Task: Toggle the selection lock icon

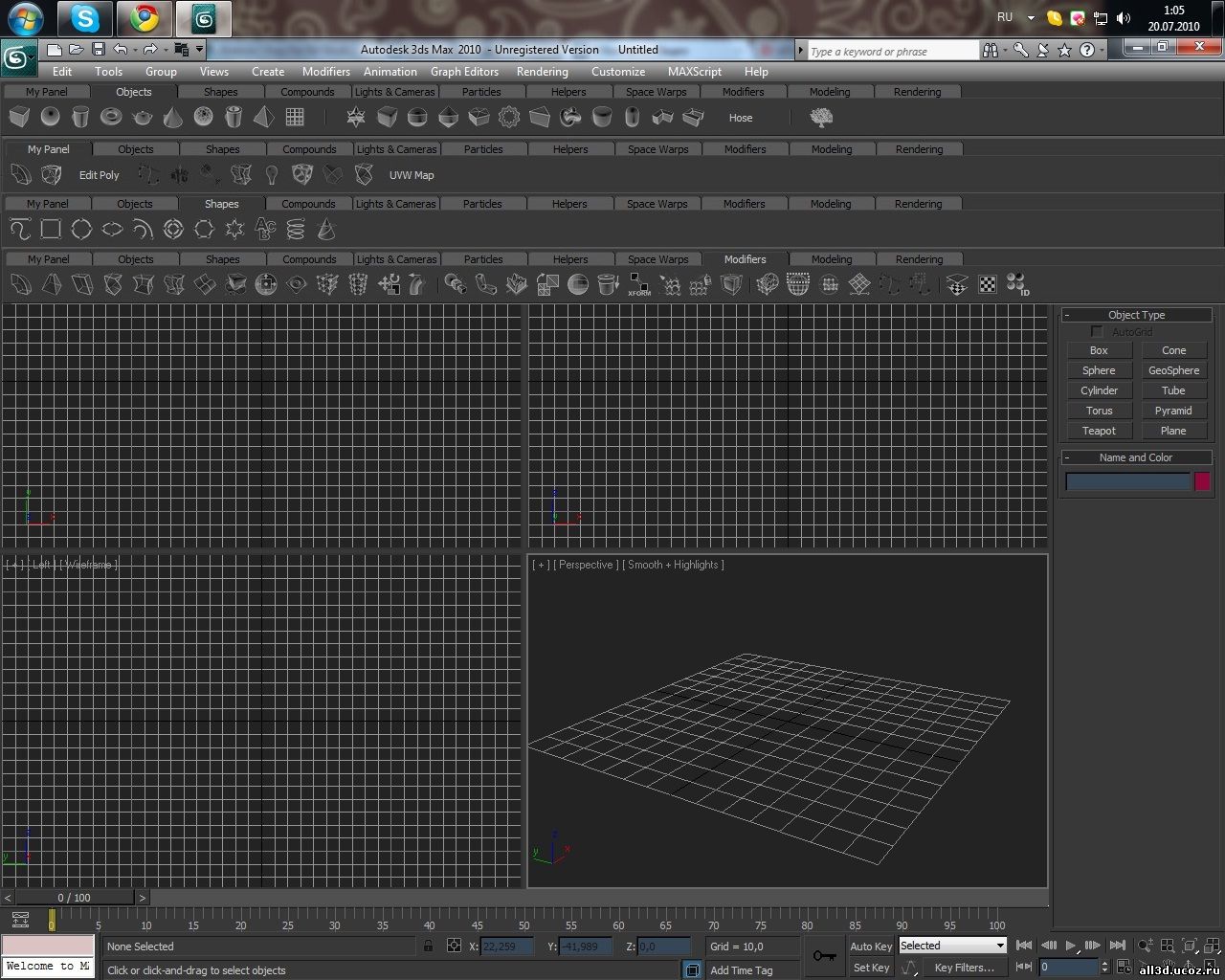Action: [x=428, y=946]
